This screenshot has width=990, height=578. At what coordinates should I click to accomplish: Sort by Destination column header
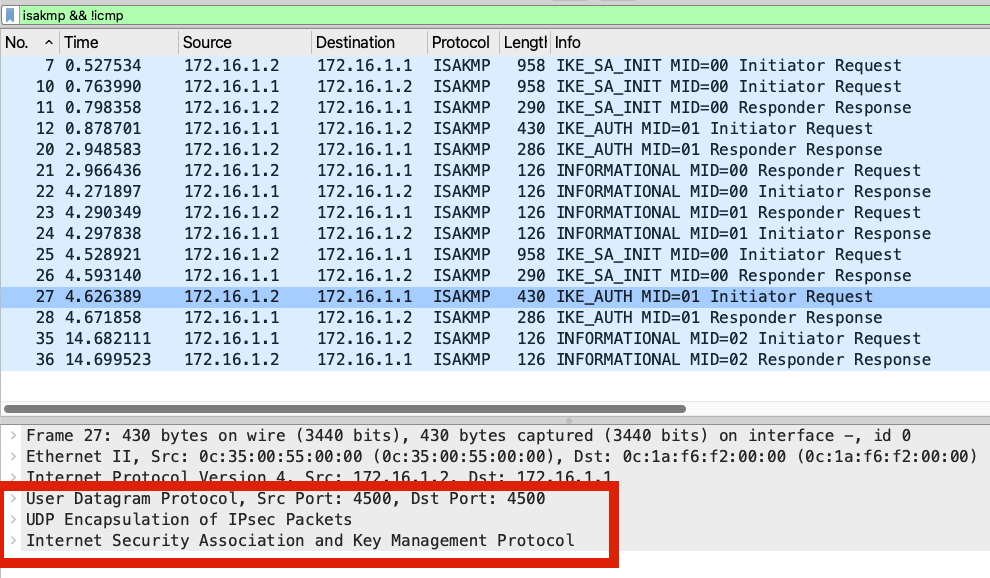point(369,42)
